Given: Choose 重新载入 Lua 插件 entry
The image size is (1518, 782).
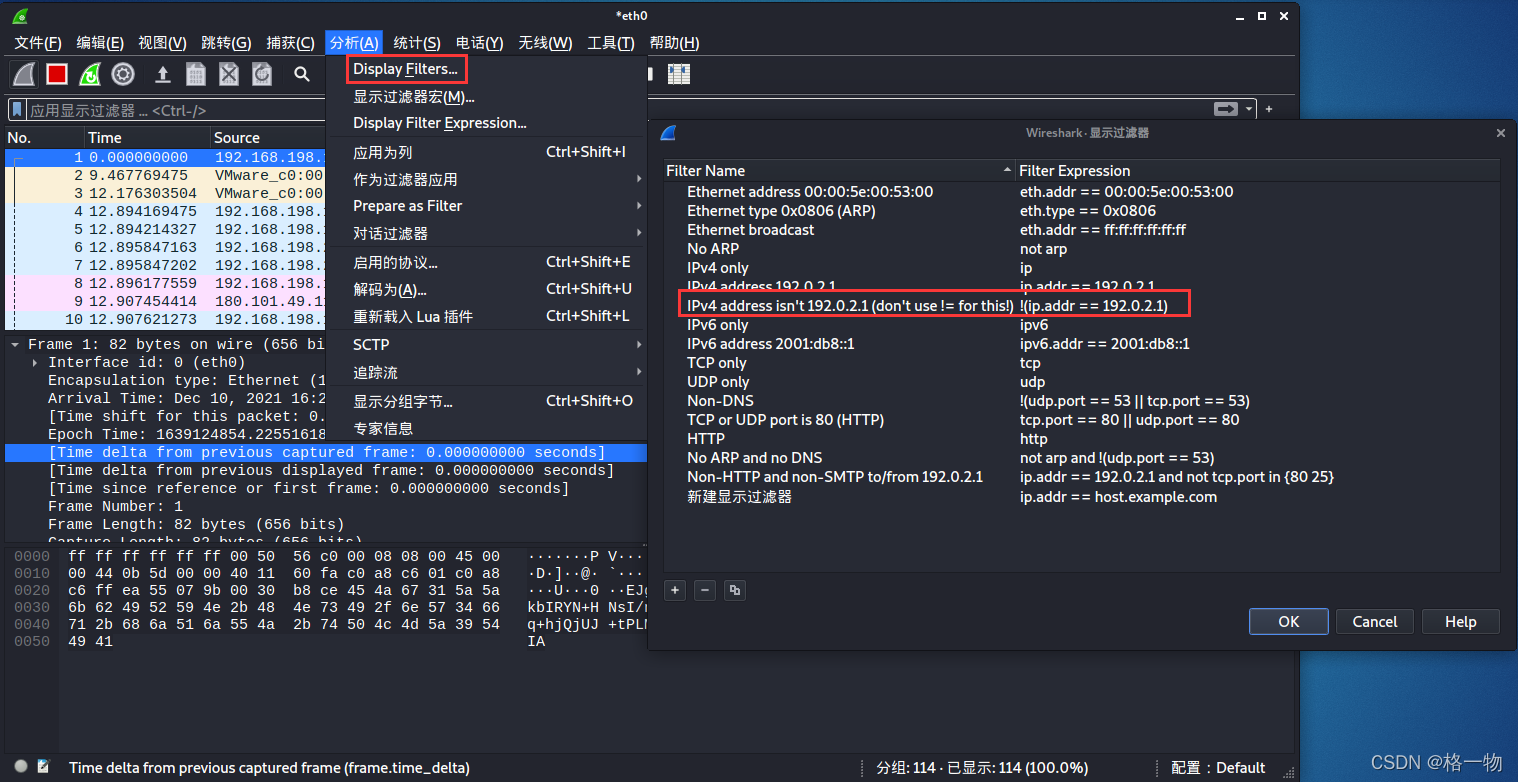Looking at the screenshot, I should (486, 316).
